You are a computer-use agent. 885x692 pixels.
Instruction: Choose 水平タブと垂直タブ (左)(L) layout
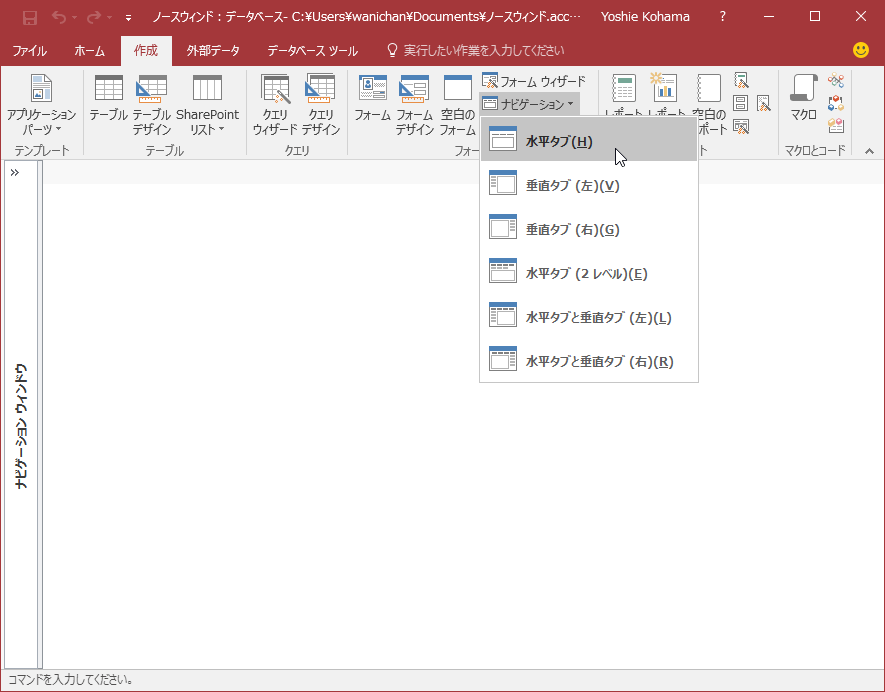point(589,317)
